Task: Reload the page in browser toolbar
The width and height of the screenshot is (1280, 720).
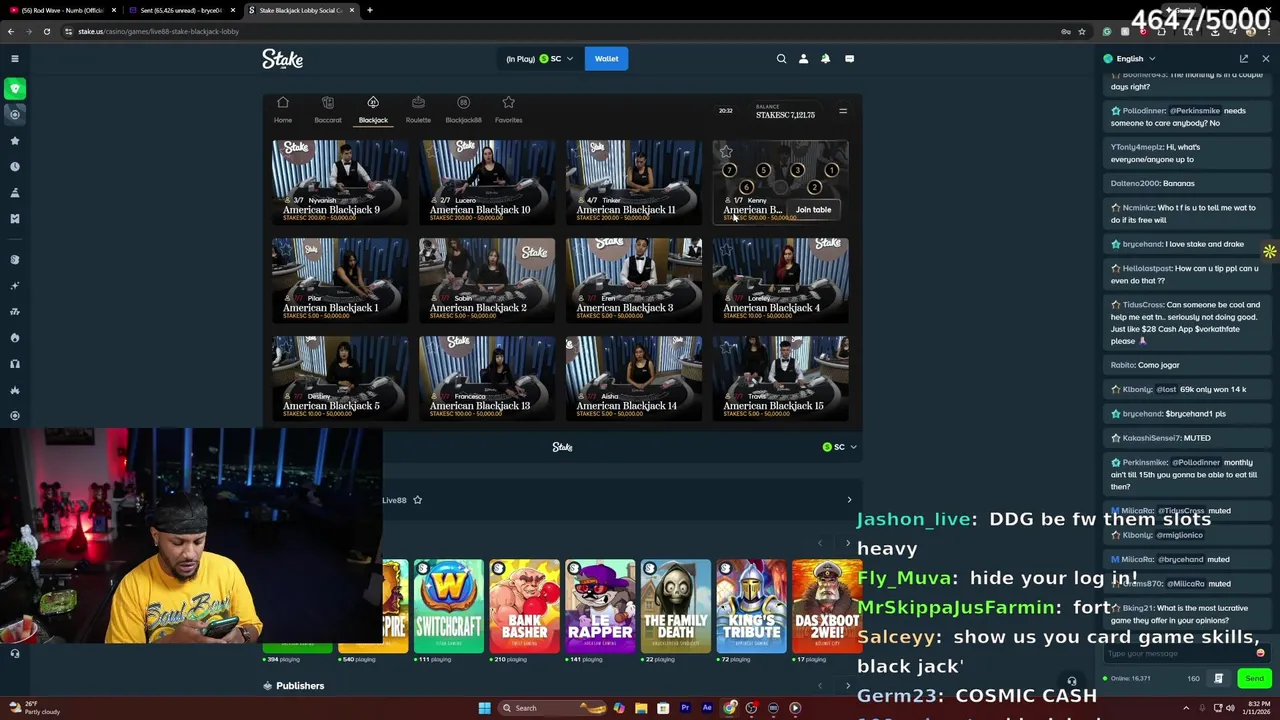Action: click(47, 31)
